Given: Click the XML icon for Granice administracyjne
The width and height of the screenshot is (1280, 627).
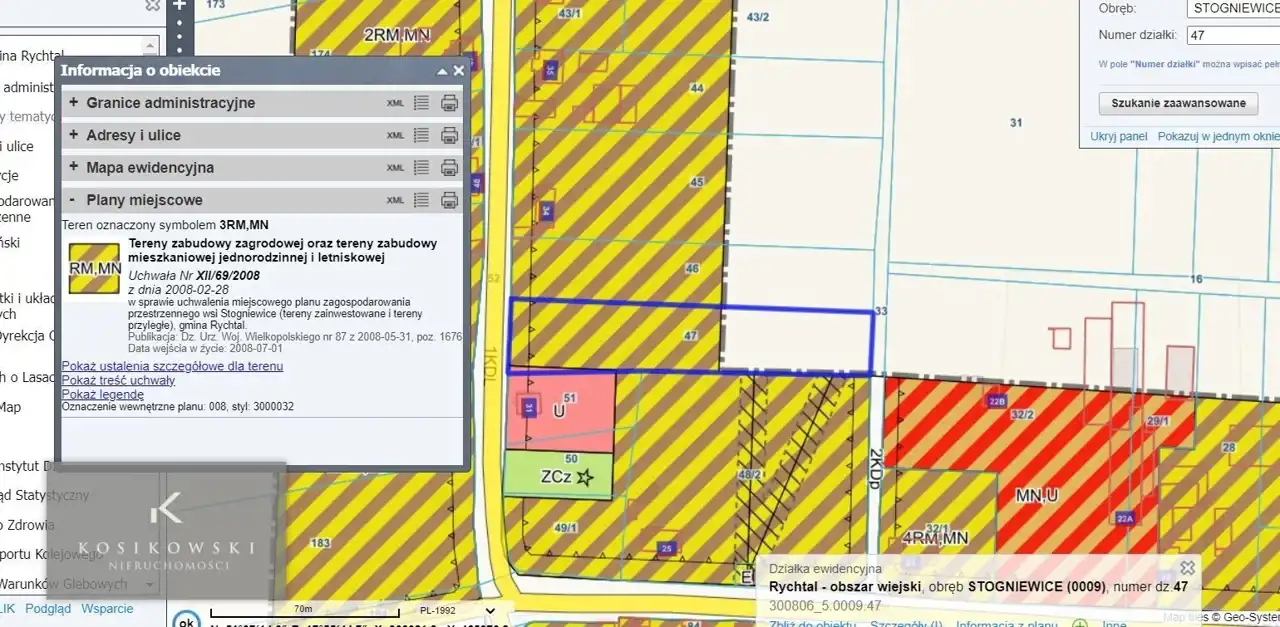Looking at the screenshot, I should click(x=396, y=103).
